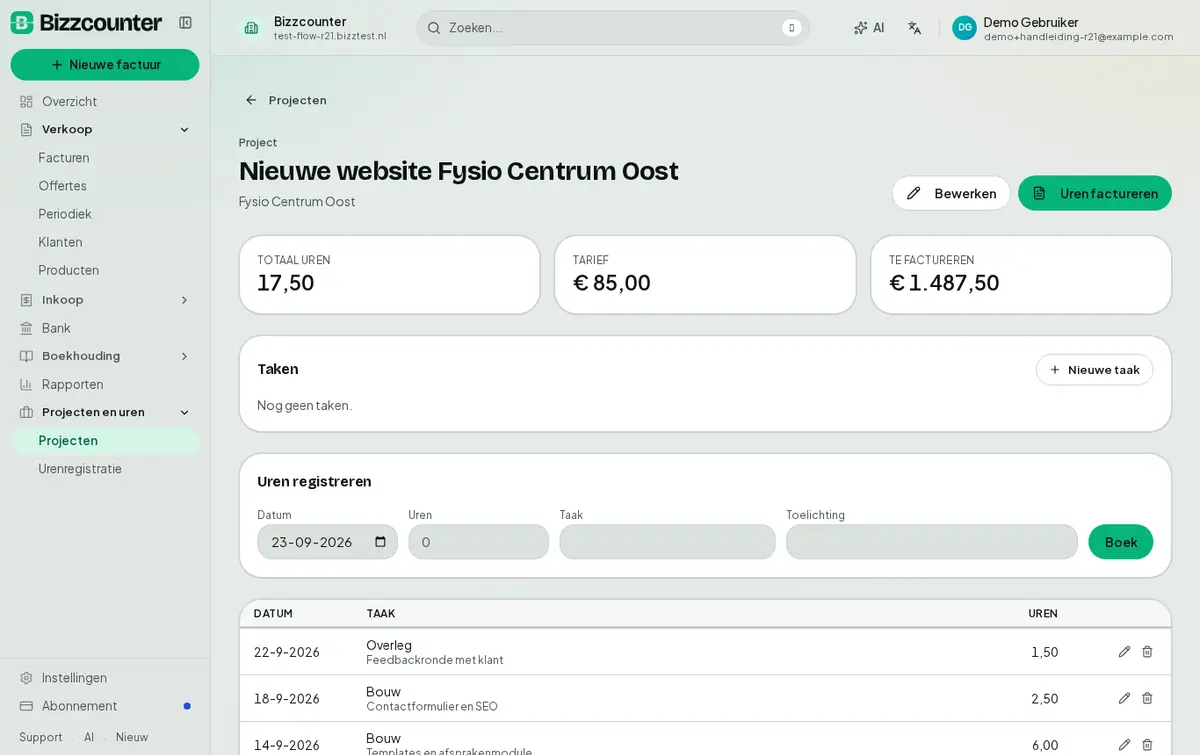Expand the Inkoop section chevron
1200x755 pixels.
184,300
